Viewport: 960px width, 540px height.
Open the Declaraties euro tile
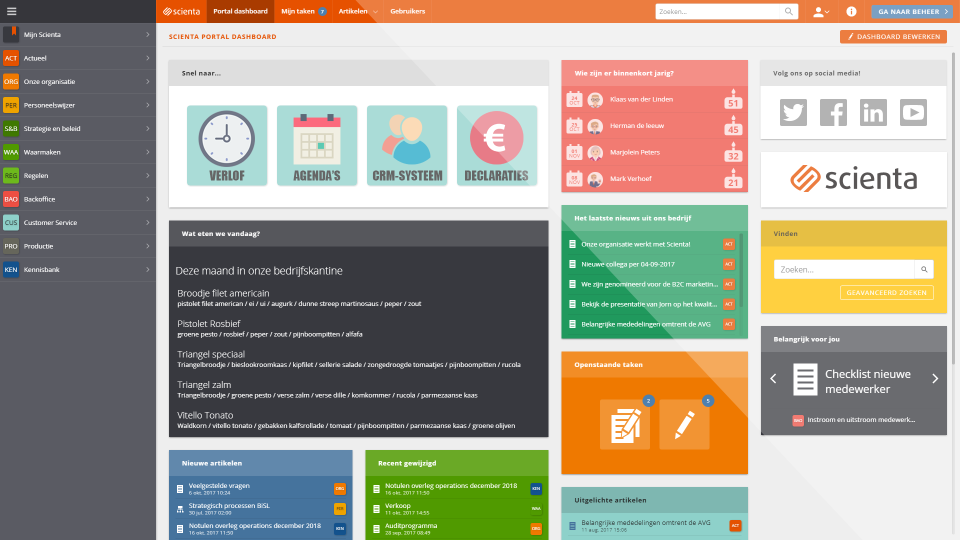coord(497,146)
